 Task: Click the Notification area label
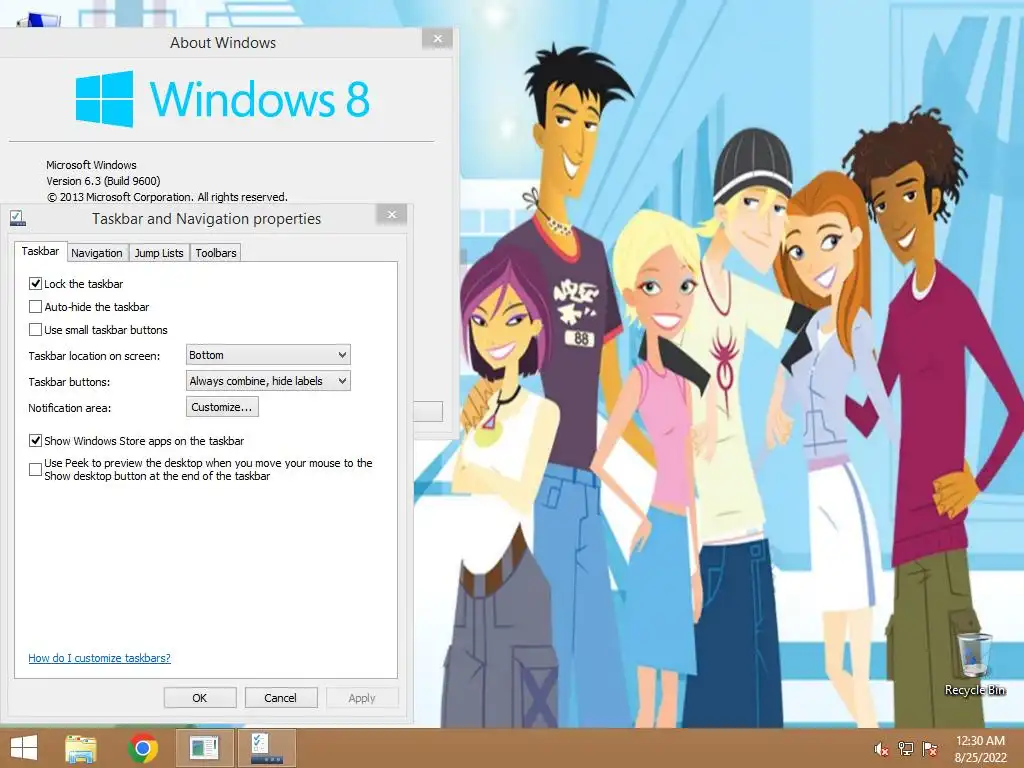click(70, 408)
